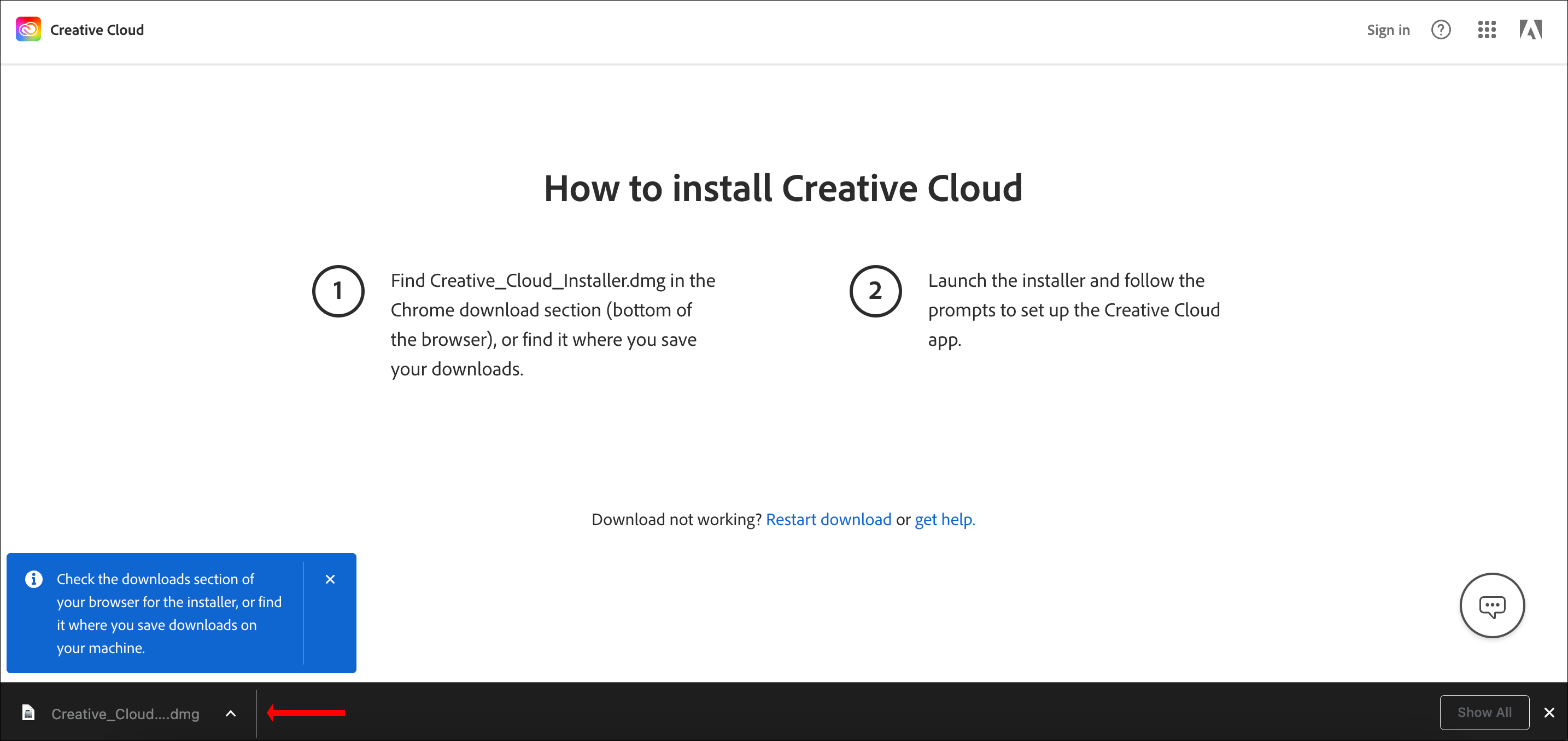Expand the Creative_Cloud....dmg download options chevron
The height and width of the screenshot is (741, 1568).
click(x=230, y=713)
